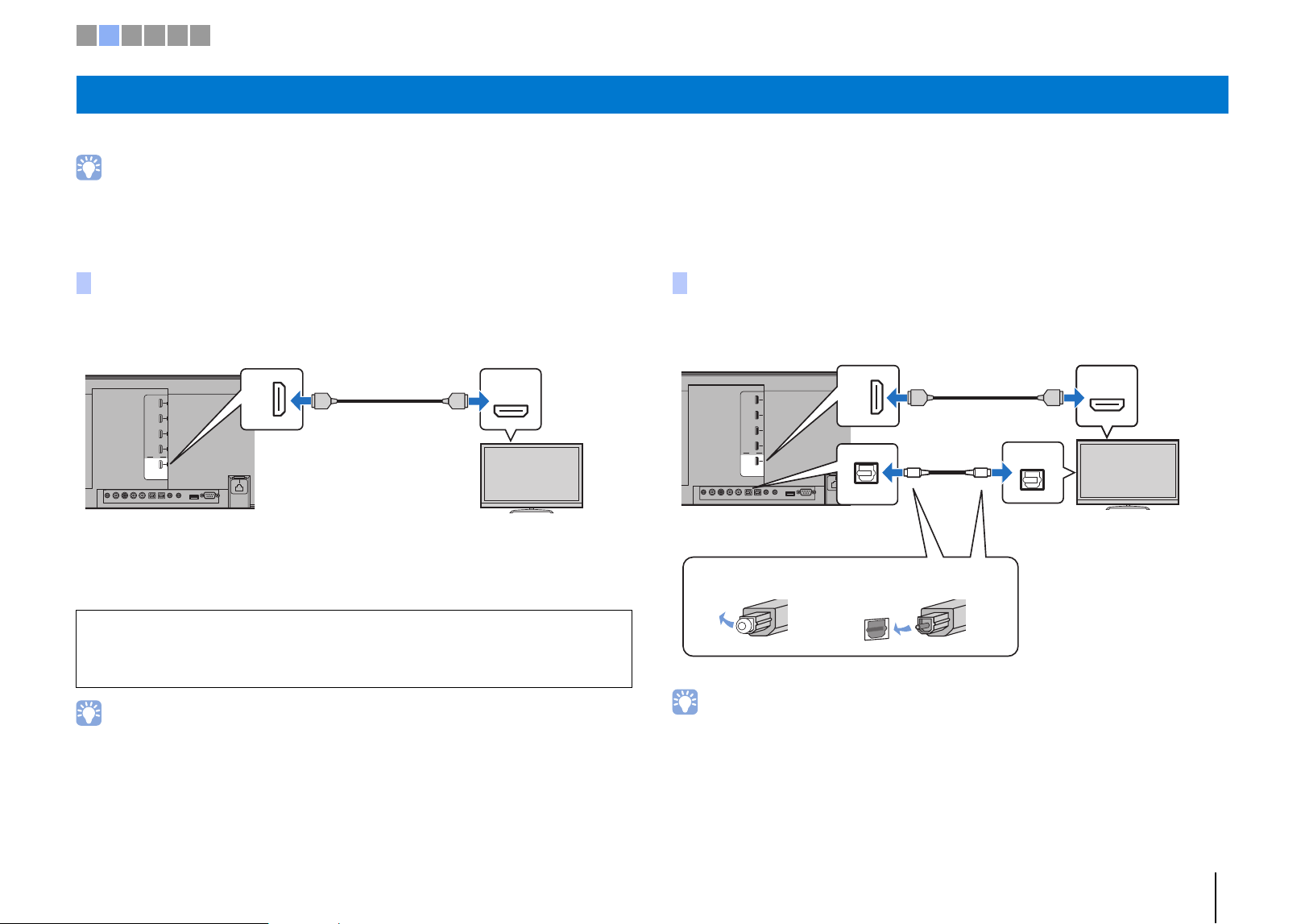
Task: Click inside the empty bordered note box
Action: tap(354, 648)
